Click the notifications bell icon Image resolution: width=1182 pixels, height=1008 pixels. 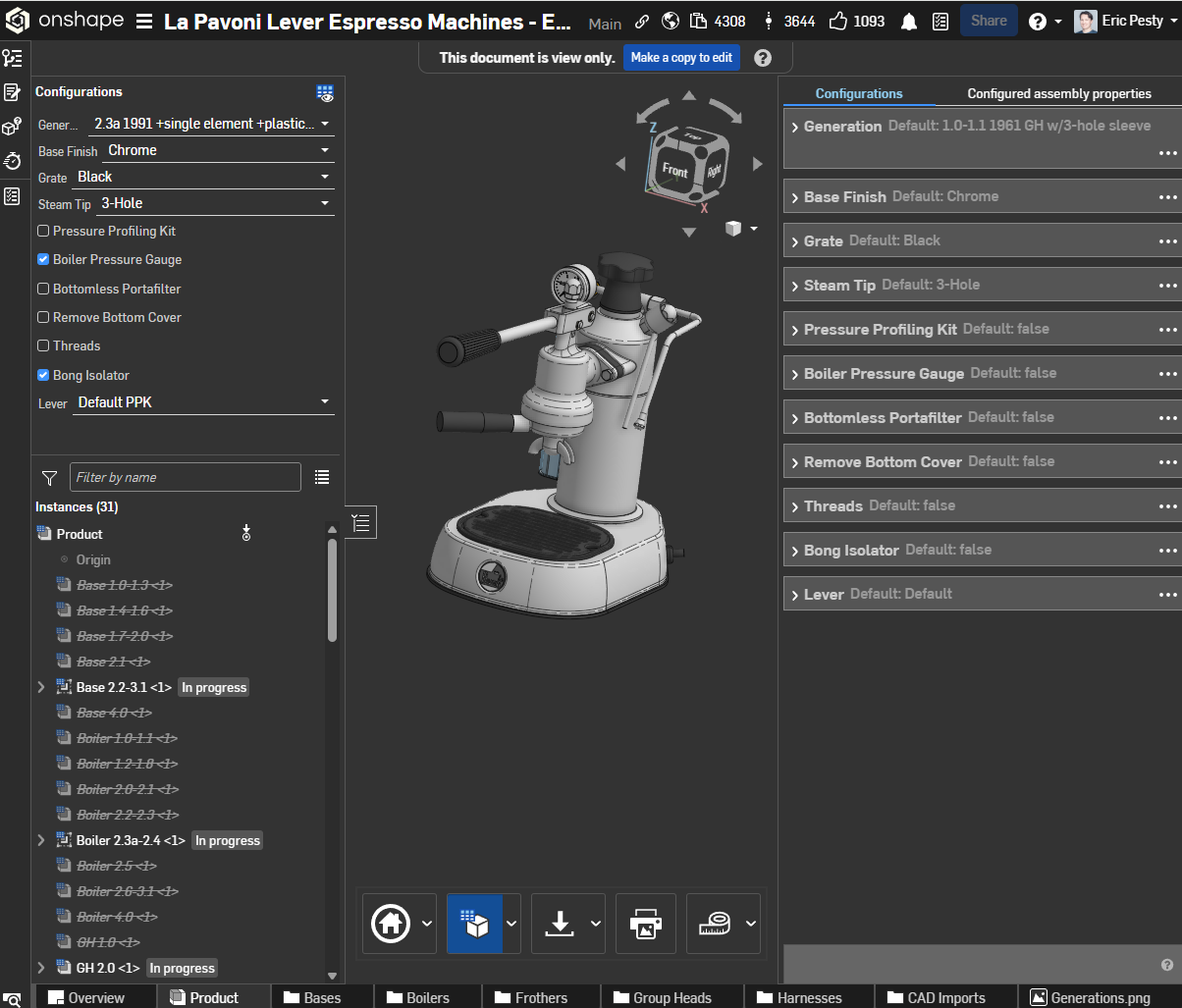coord(909,22)
